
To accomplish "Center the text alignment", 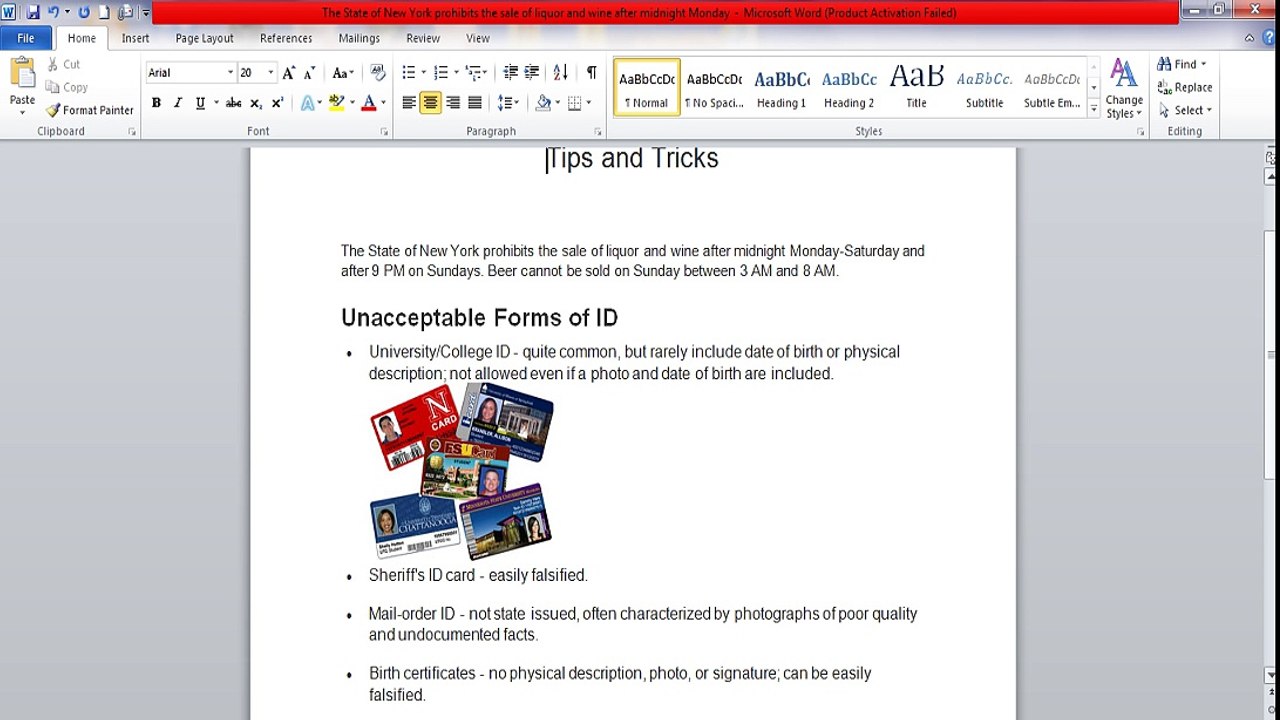I will point(431,103).
